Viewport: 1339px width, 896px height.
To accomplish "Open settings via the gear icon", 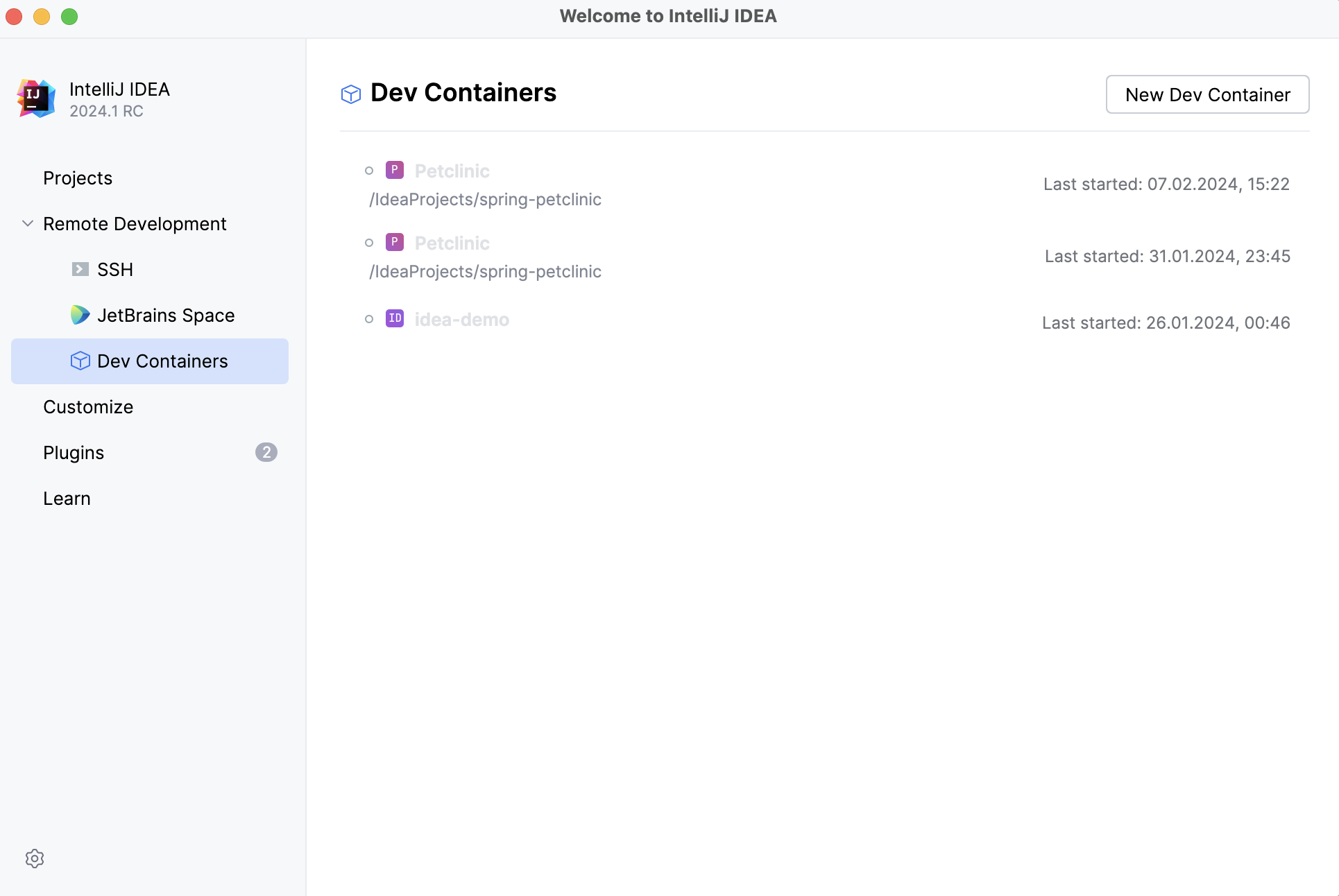I will coord(34,858).
